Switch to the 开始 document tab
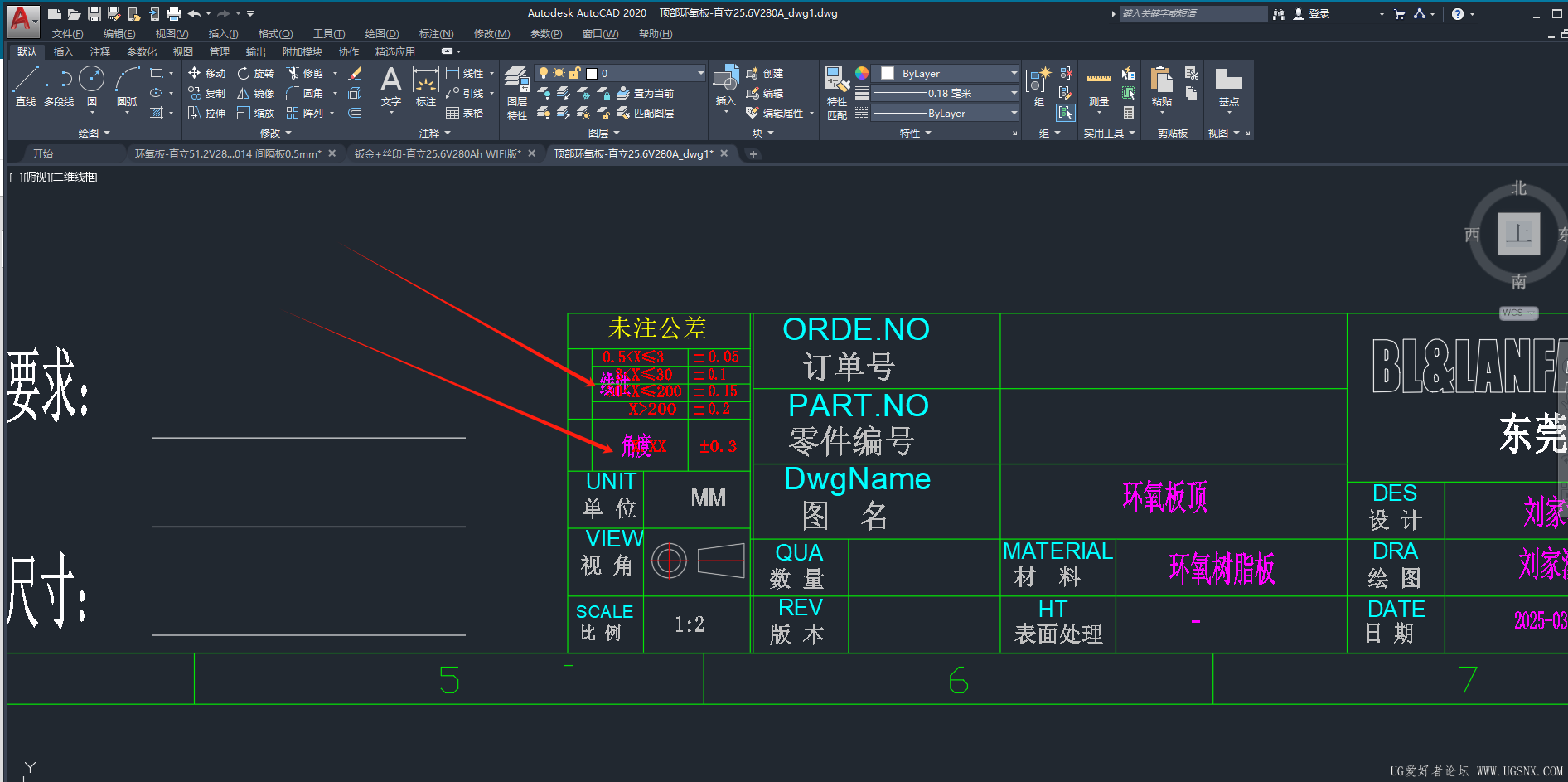This screenshot has height=782, width=1568. [x=43, y=153]
